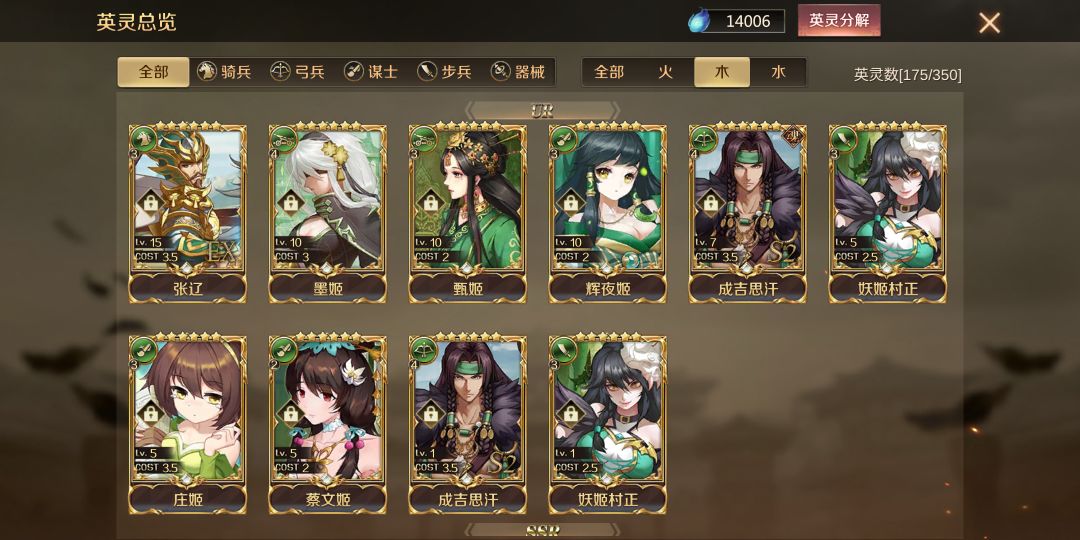1080x540 pixels.
Task: Switch to the 全部 unit type tab
Action: click(x=154, y=72)
